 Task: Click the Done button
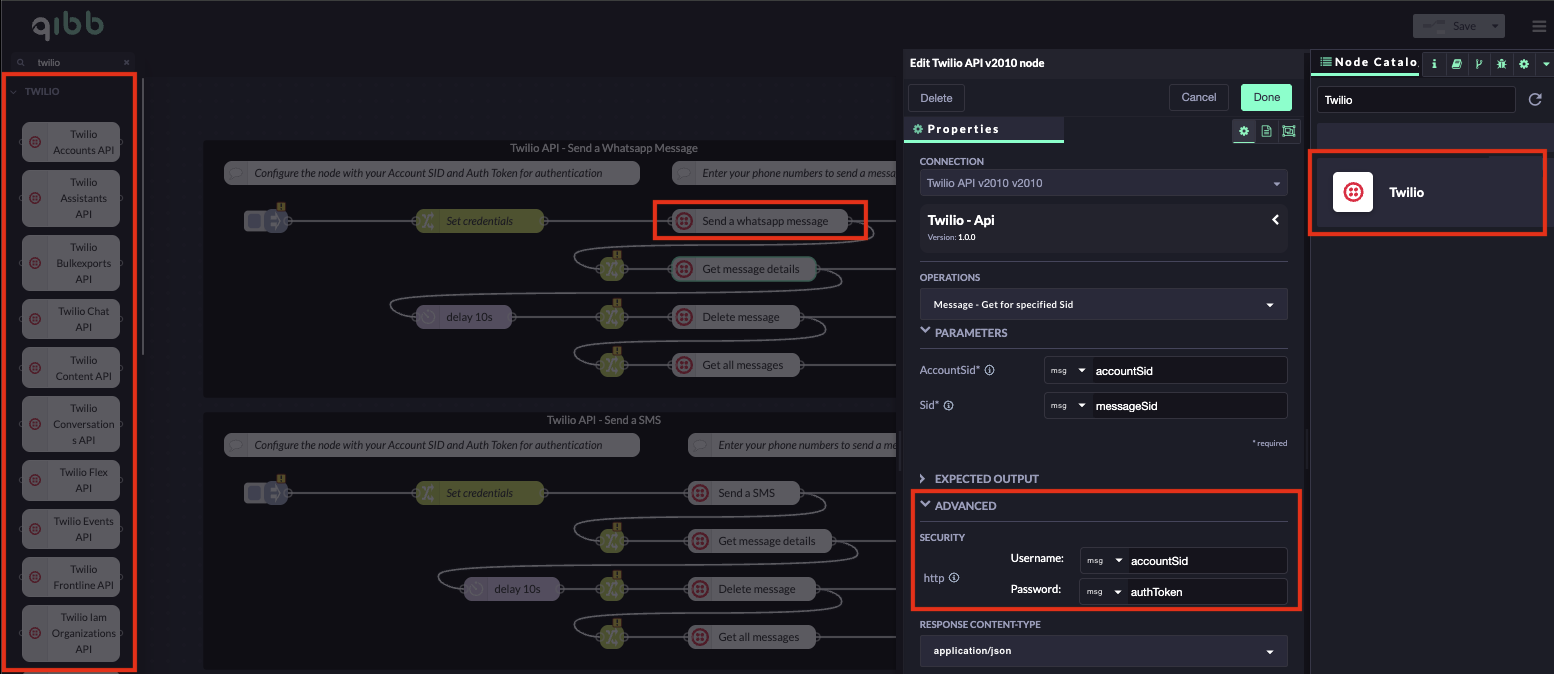pos(1266,97)
